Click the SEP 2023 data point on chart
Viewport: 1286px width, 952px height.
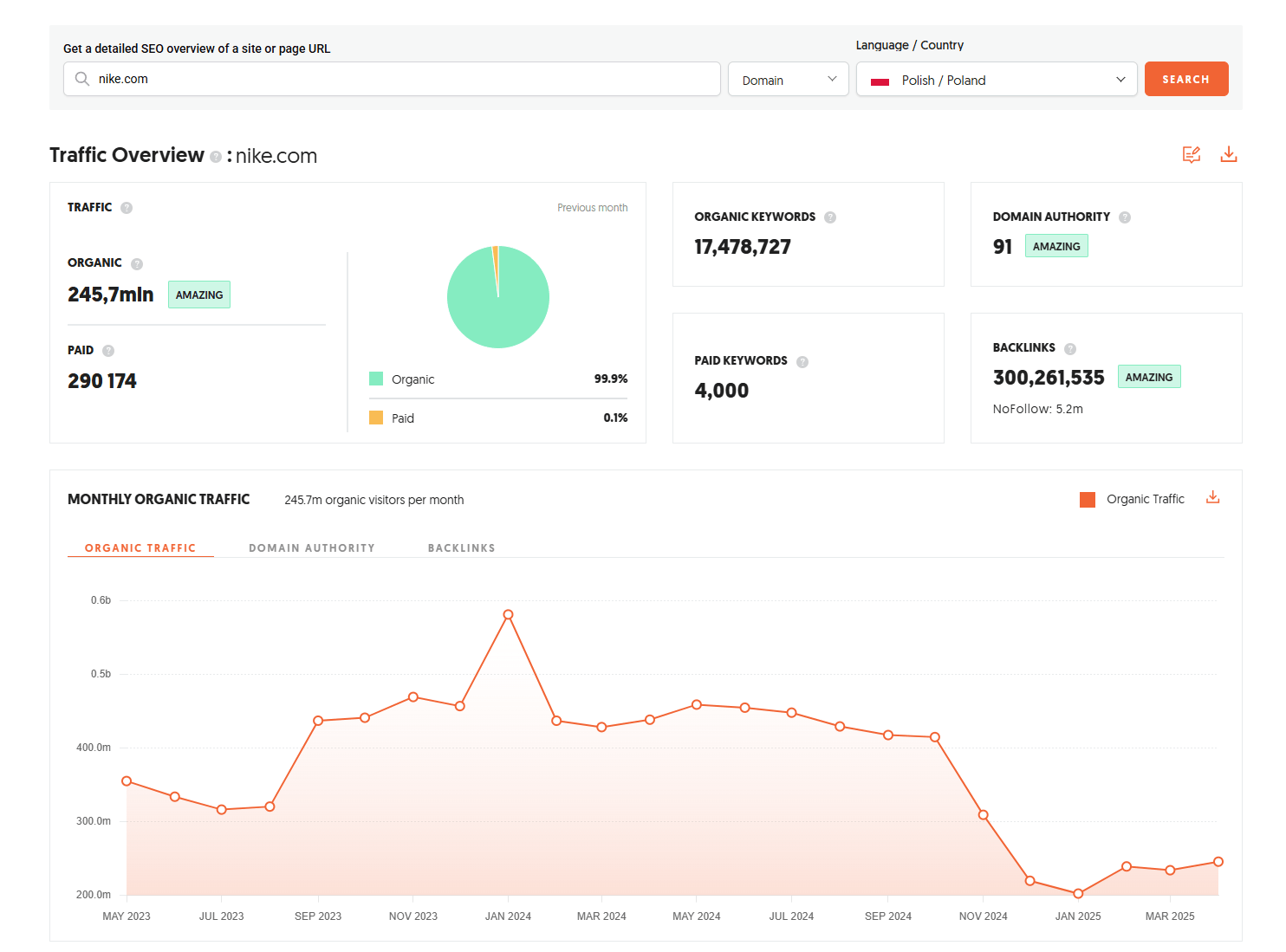coord(318,721)
